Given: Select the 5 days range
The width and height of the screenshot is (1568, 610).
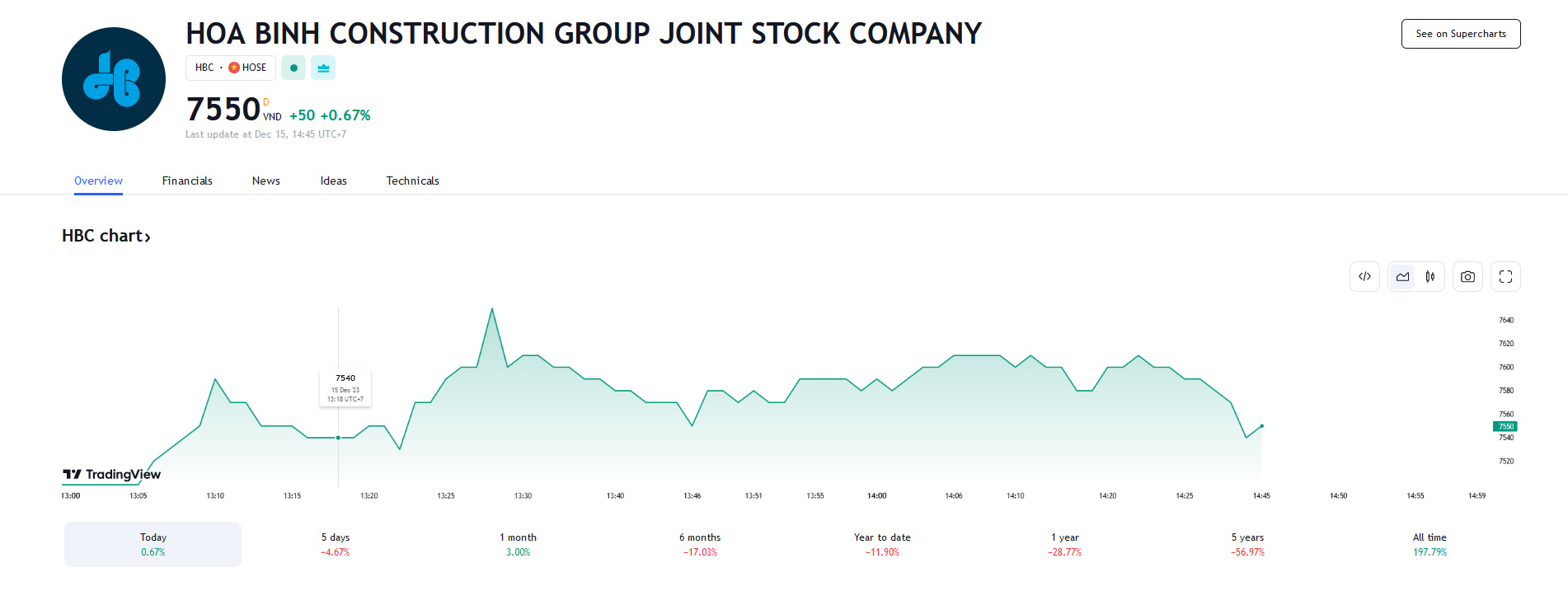Looking at the screenshot, I should (335, 544).
